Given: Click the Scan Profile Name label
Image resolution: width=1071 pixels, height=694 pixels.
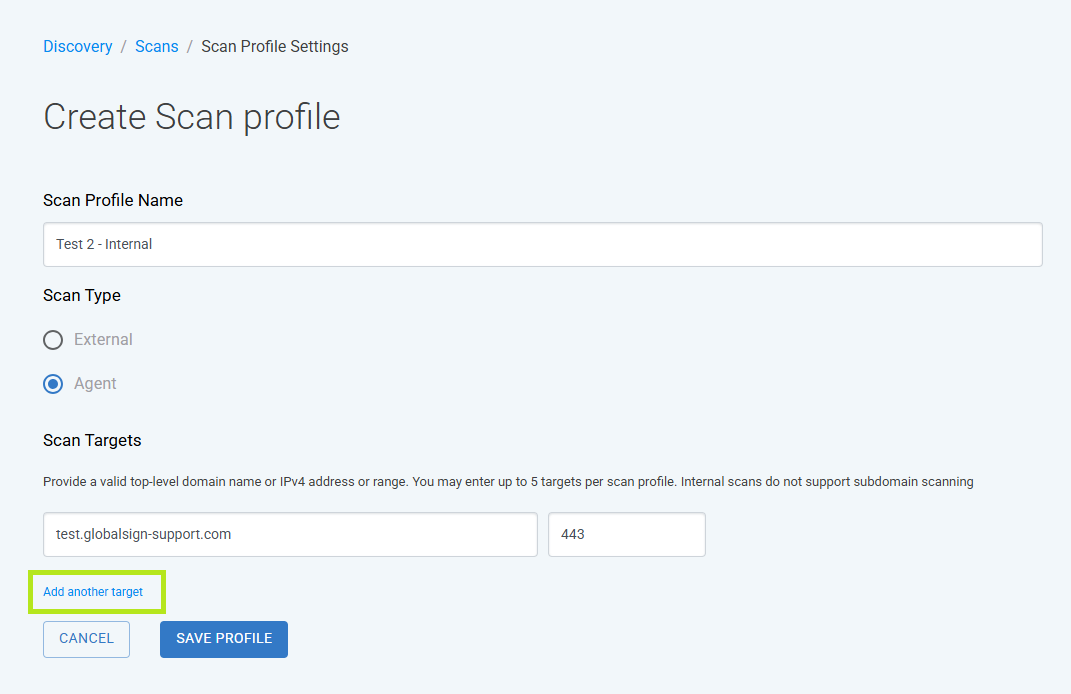Looking at the screenshot, I should coord(113,200).
